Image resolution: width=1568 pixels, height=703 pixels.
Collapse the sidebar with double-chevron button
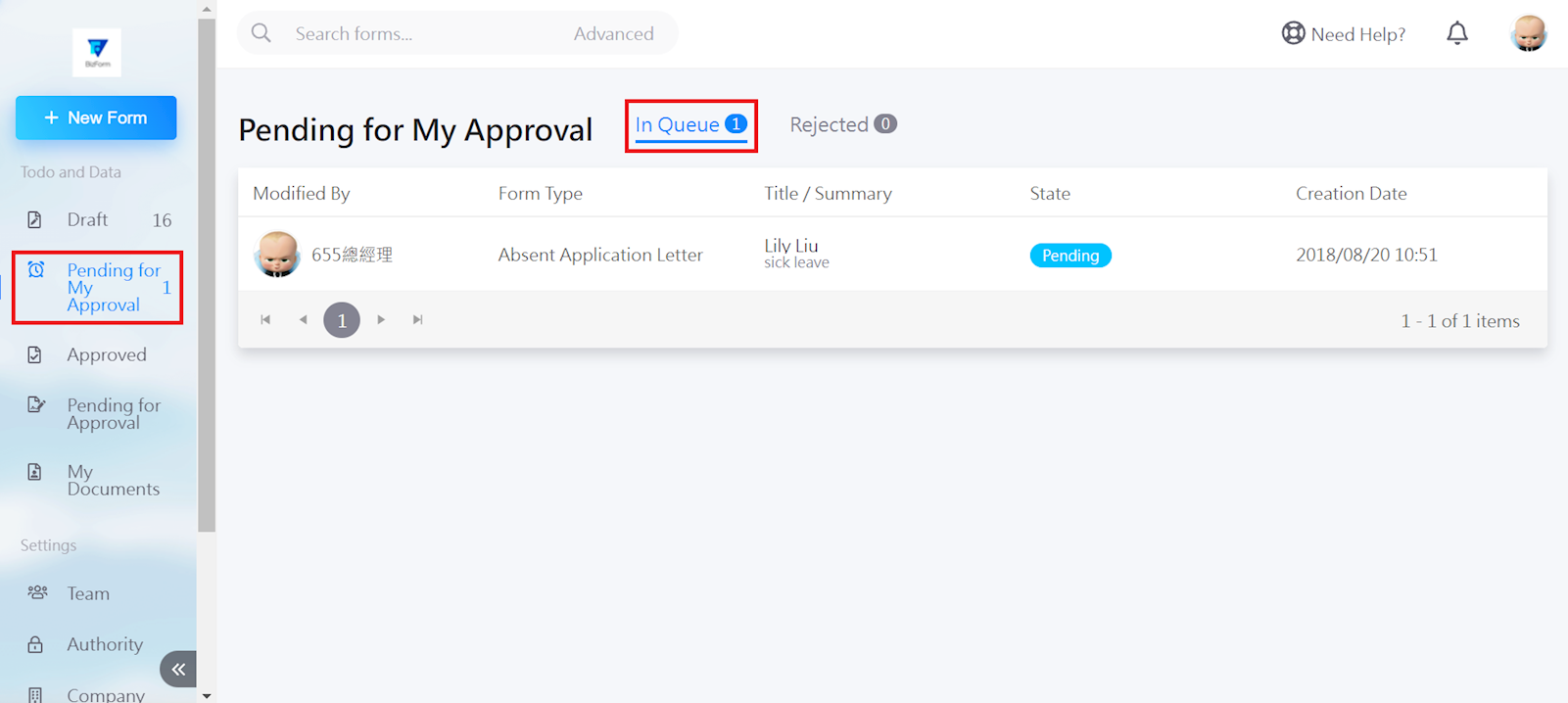[178, 670]
